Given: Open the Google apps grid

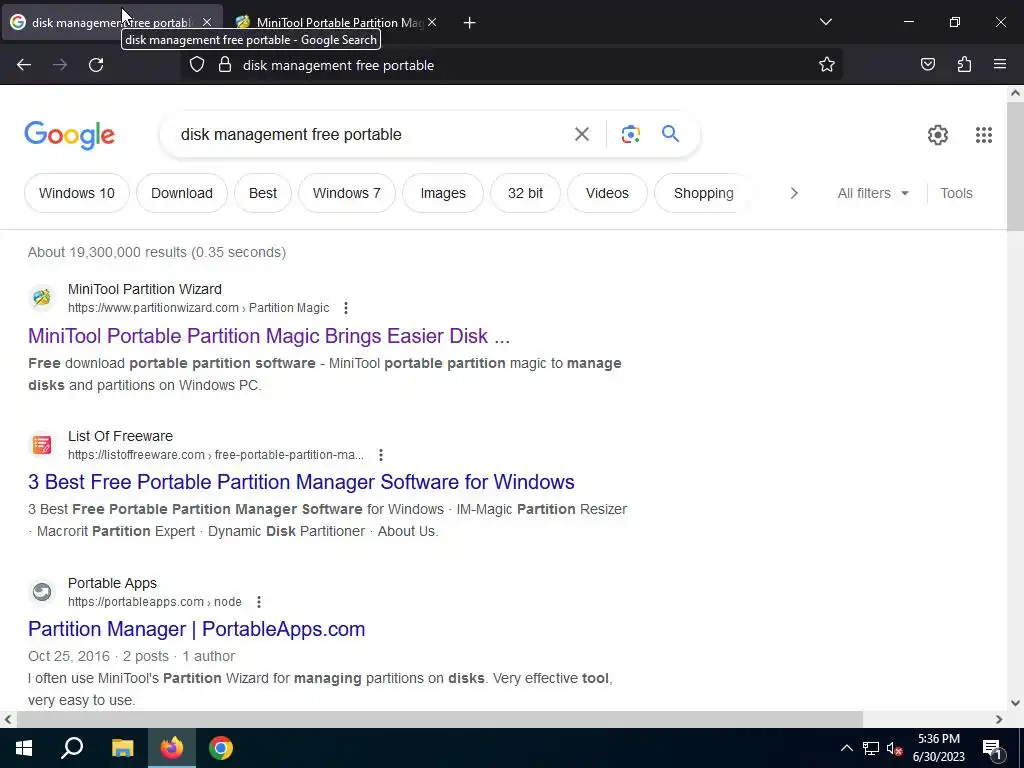Looking at the screenshot, I should tap(984, 135).
